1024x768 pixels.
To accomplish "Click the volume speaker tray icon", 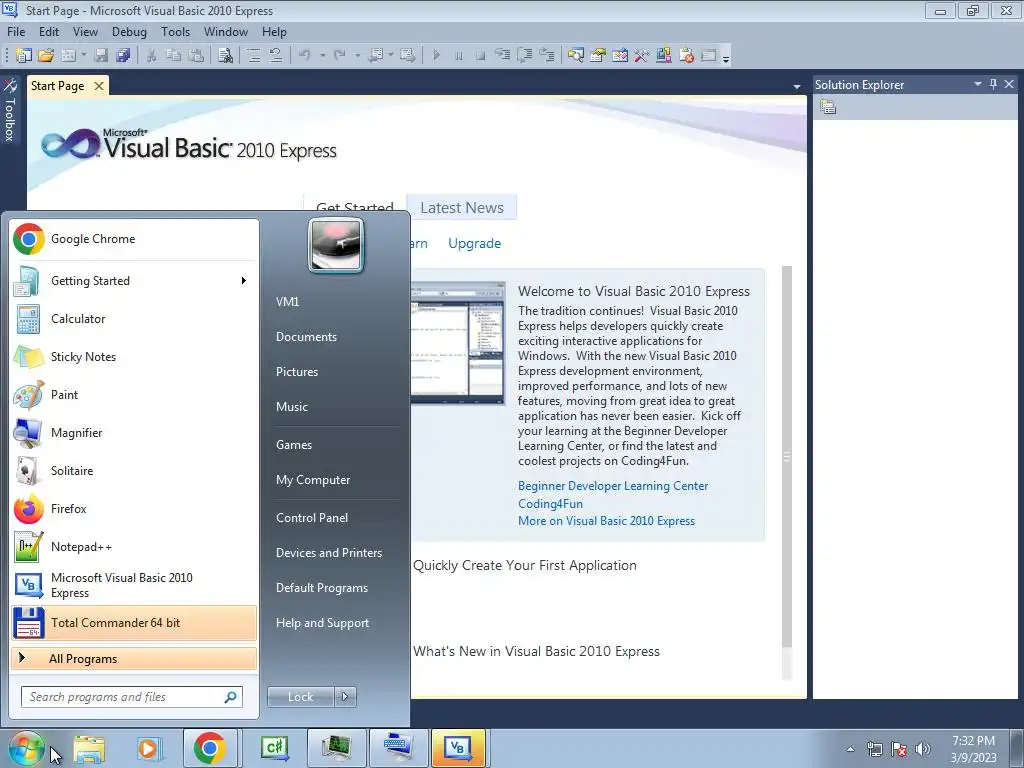I will coord(922,749).
